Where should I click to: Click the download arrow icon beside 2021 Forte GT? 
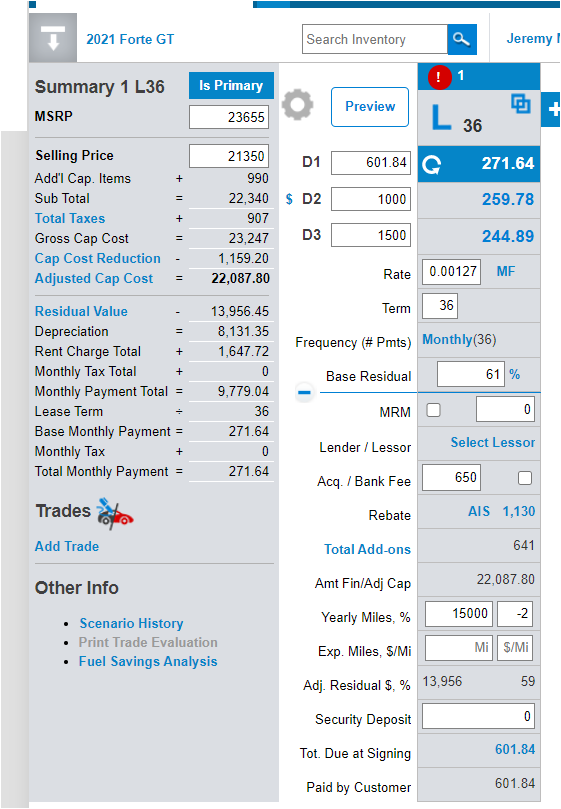click(53, 38)
